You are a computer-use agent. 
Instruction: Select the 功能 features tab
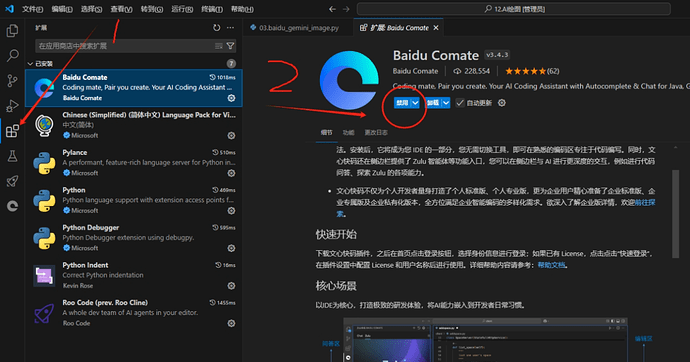coord(349,132)
